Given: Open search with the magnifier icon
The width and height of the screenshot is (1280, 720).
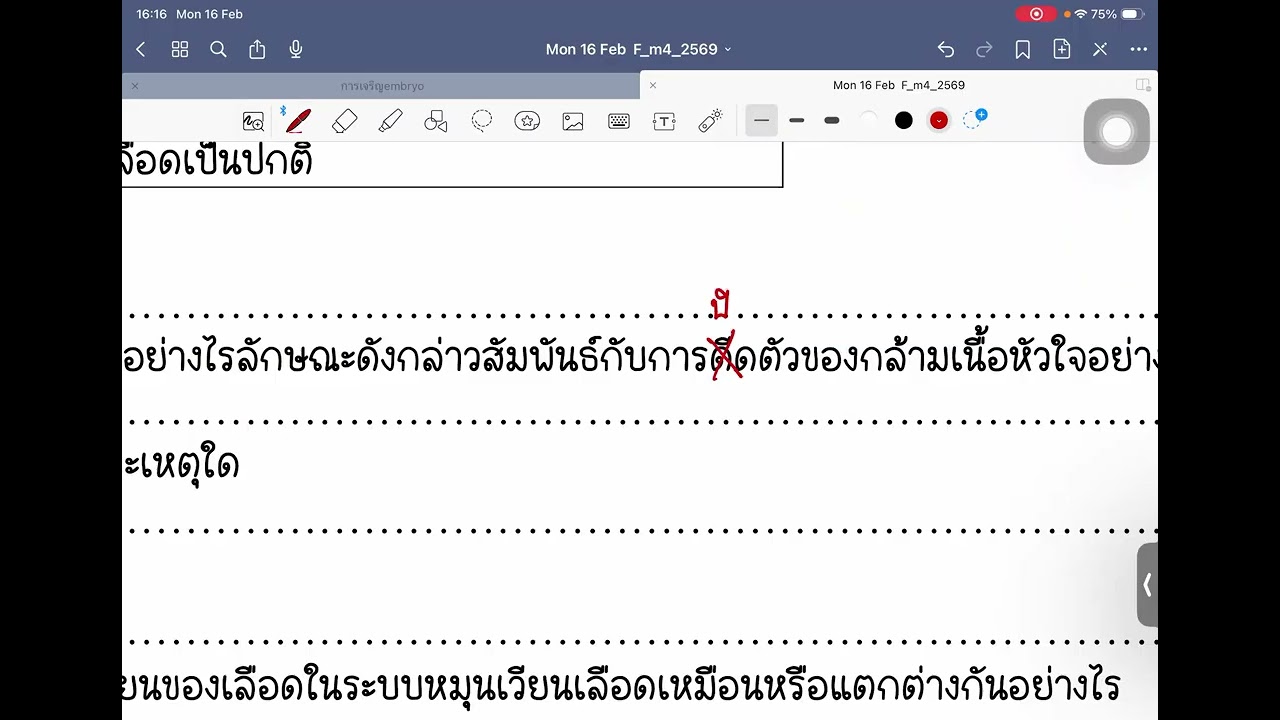Looking at the screenshot, I should (218, 49).
